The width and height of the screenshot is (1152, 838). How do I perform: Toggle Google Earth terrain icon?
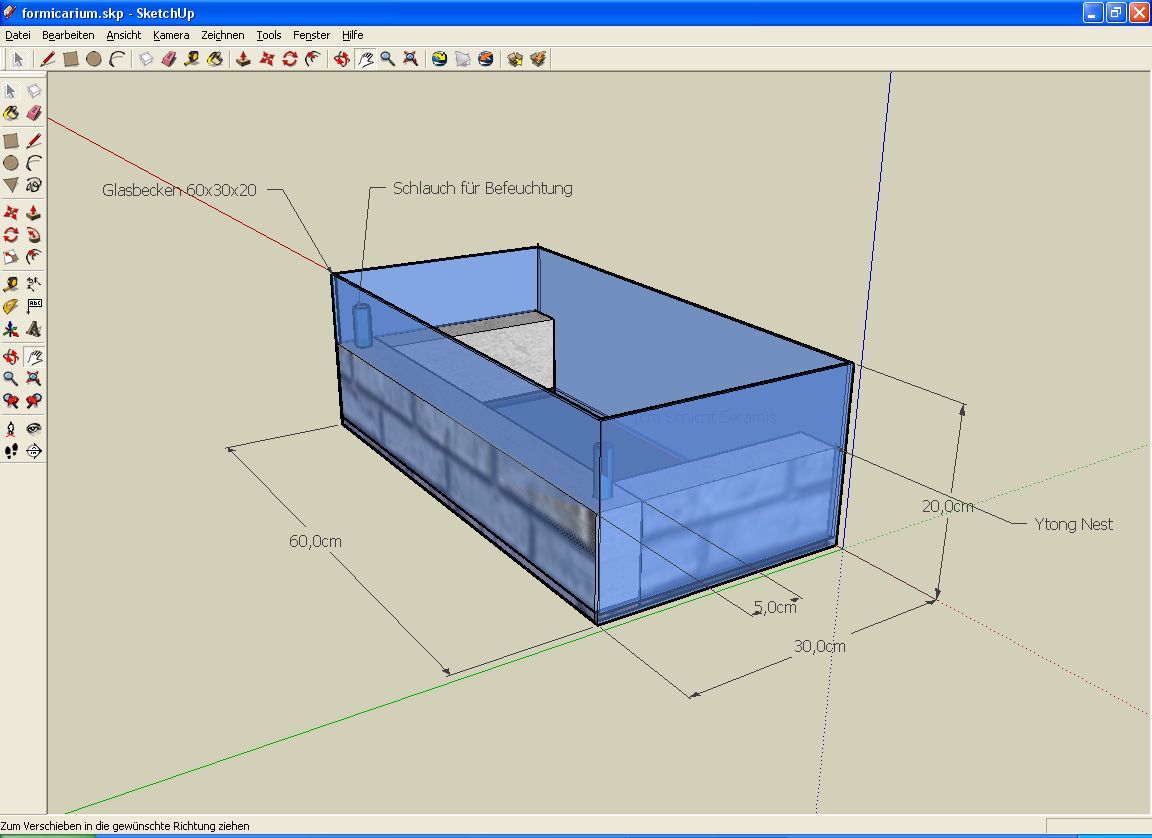462,59
